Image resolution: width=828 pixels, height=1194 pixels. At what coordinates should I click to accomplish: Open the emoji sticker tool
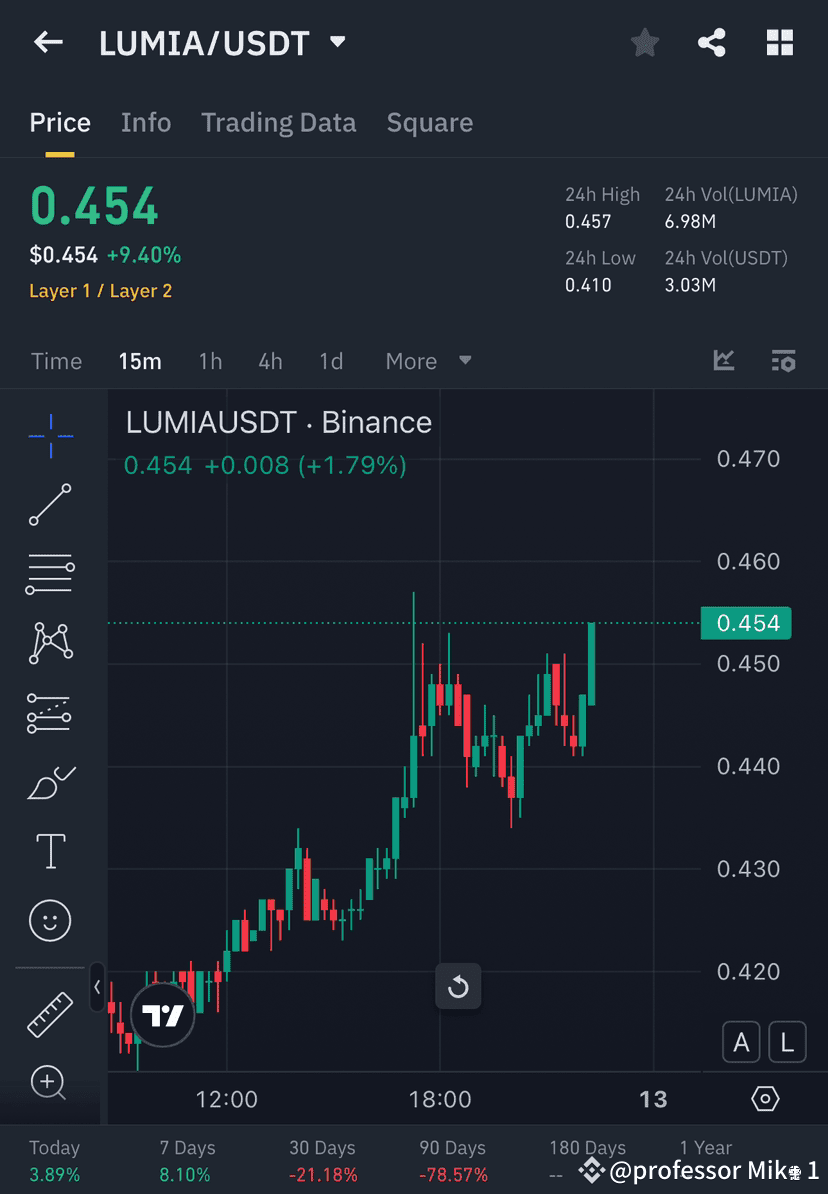coord(50,920)
